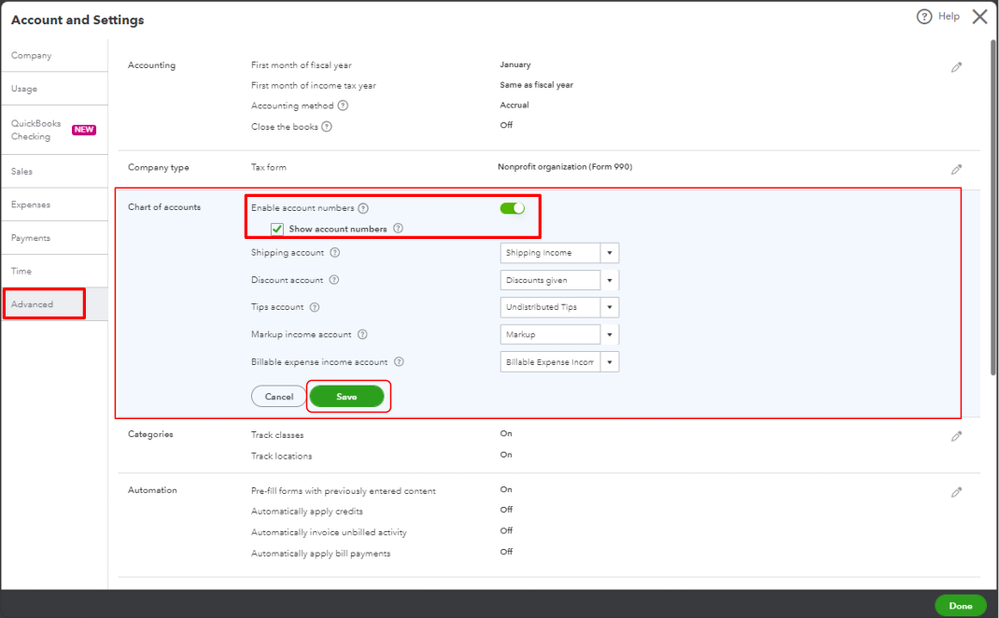Save the Chart of accounts changes
Image resolution: width=999 pixels, height=618 pixels.
click(x=347, y=396)
